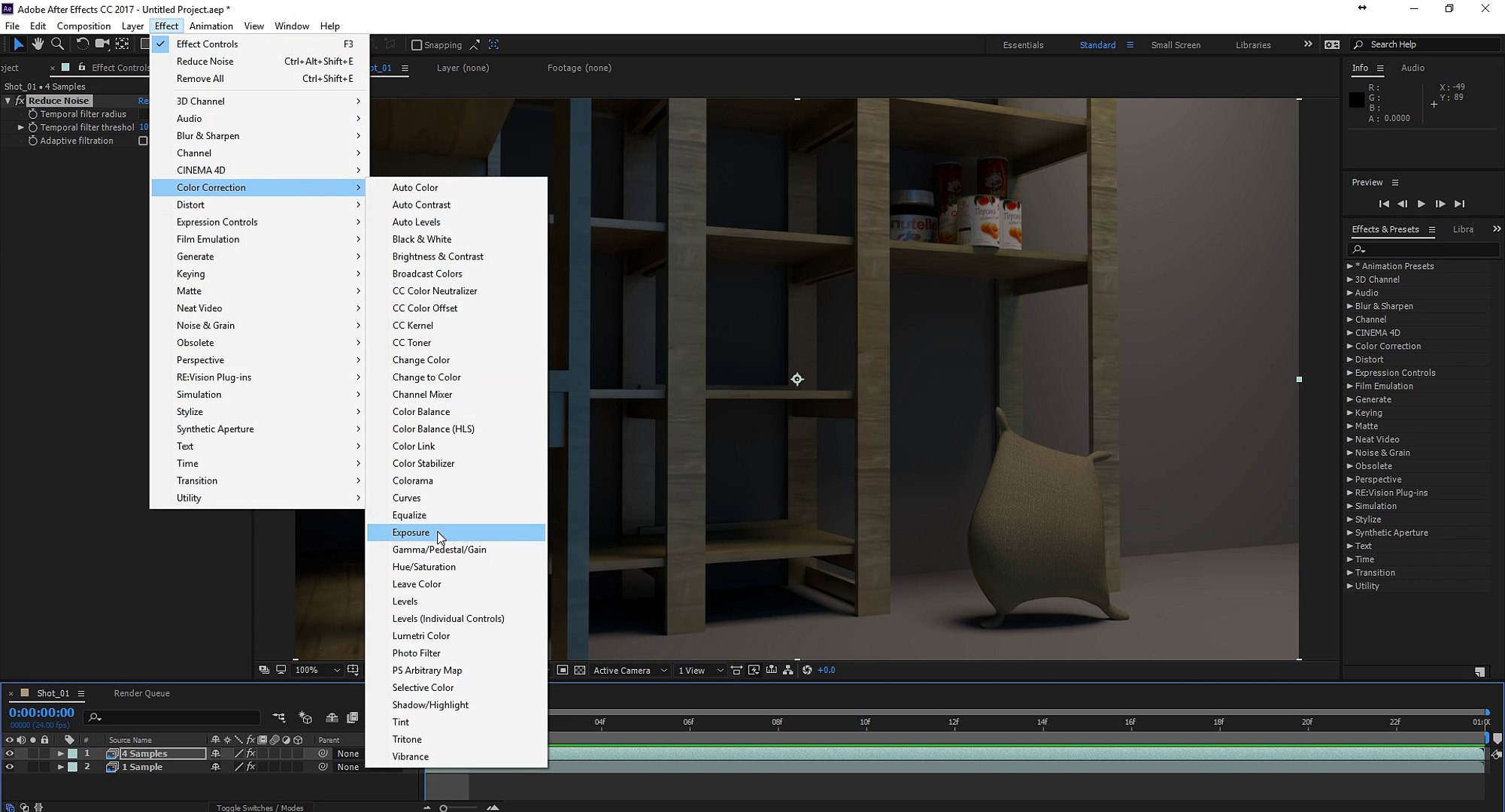The height and width of the screenshot is (812, 1505).
Task: Open the Unified Camera tool
Action: [x=102, y=44]
